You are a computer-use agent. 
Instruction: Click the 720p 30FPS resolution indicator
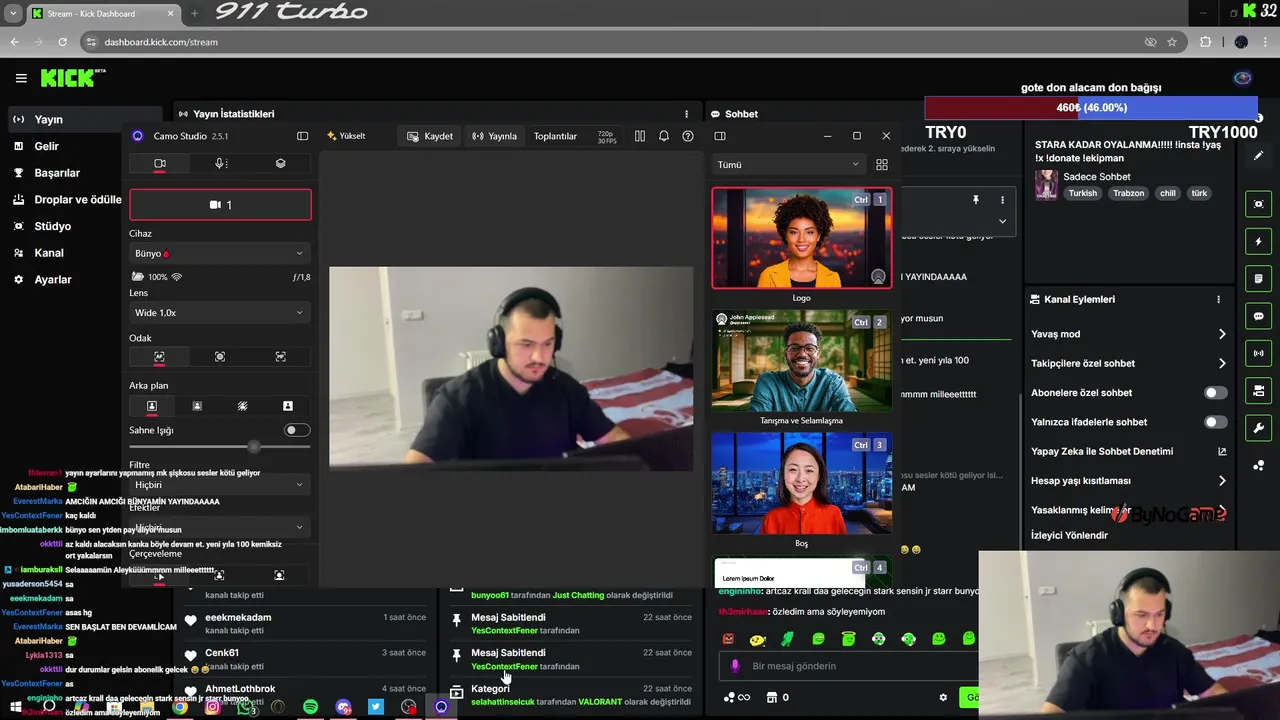tap(606, 136)
